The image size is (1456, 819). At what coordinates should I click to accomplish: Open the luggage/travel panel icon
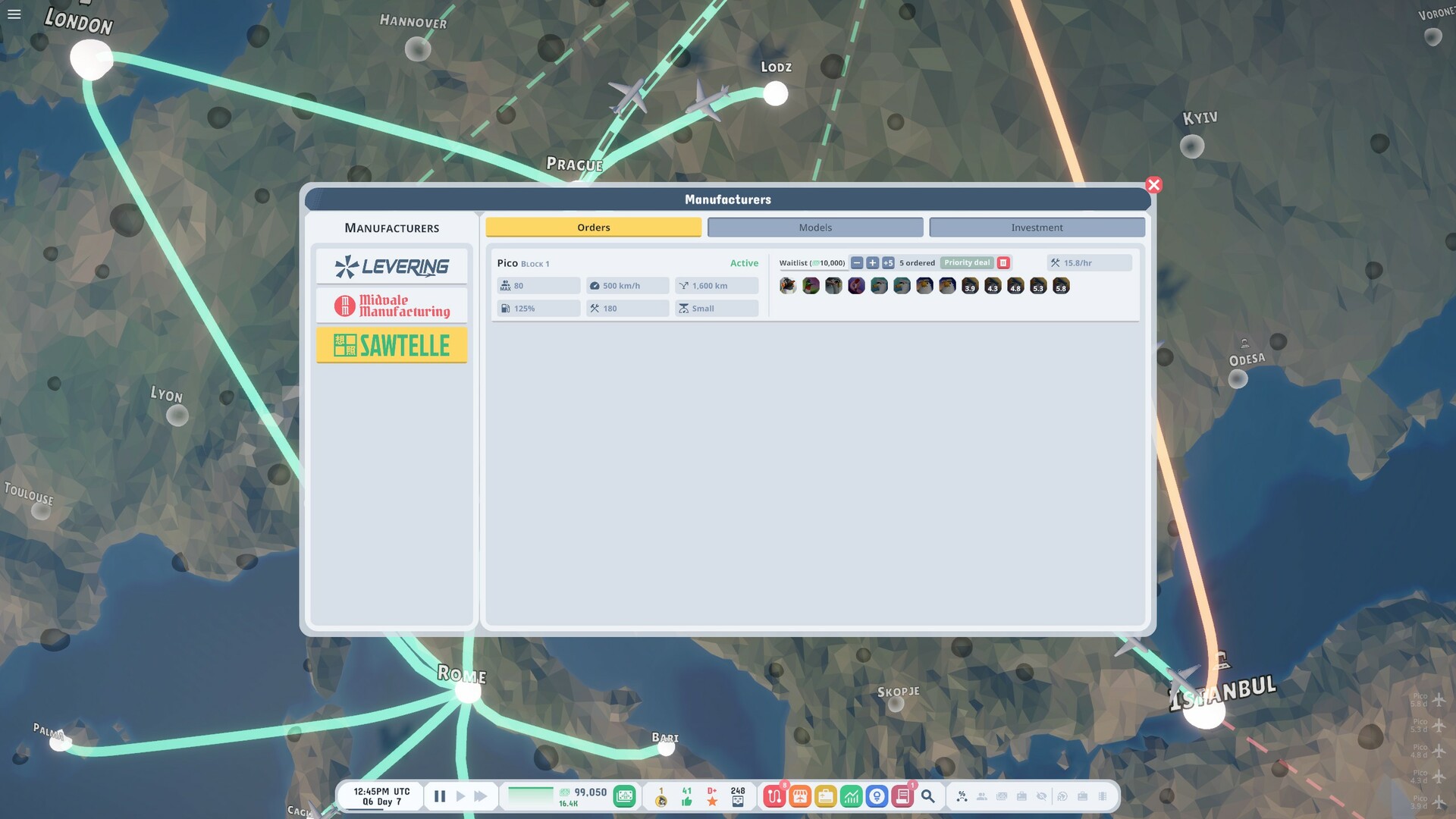click(826, 796)
